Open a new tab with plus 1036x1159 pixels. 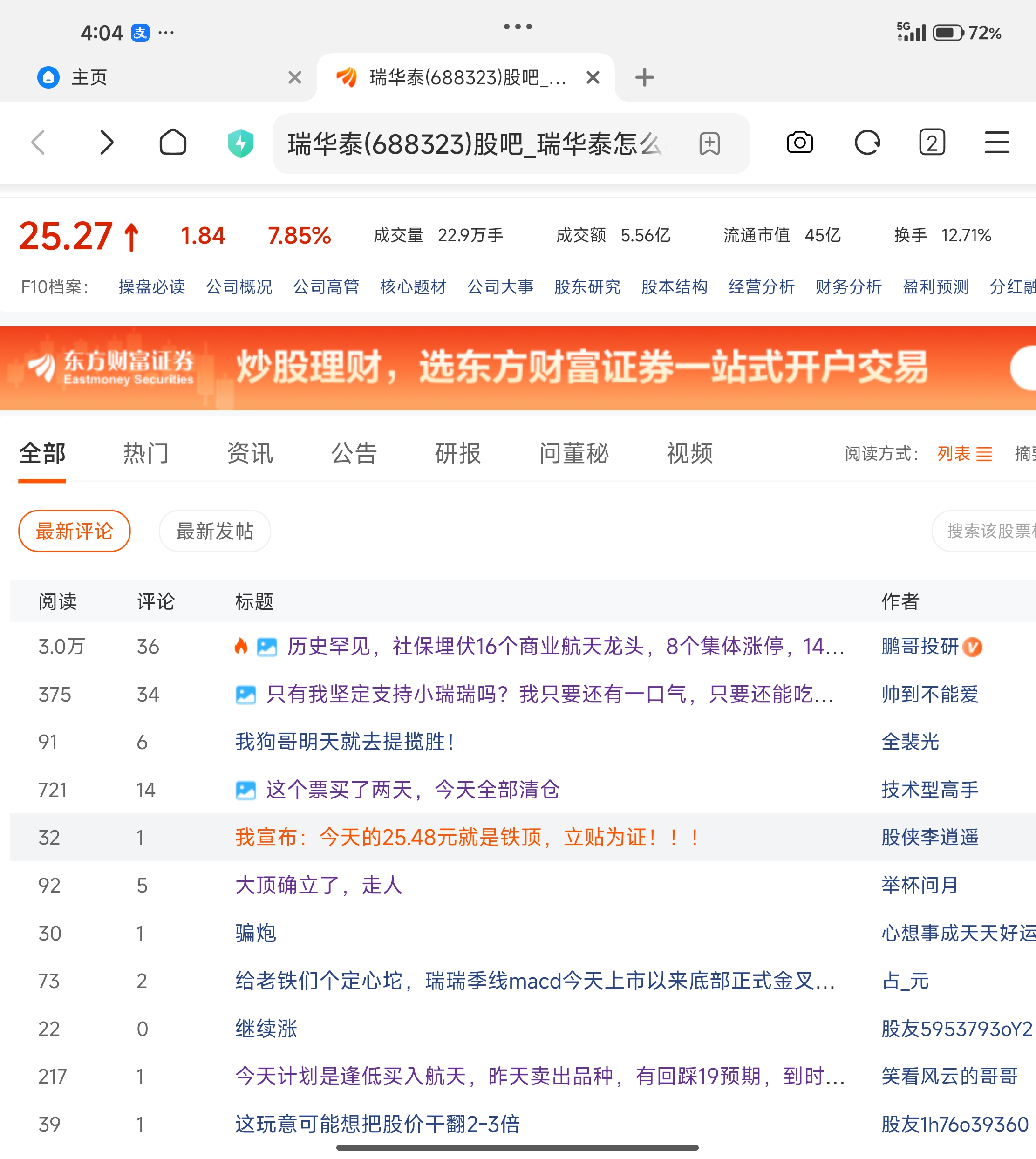pos(644,77)
